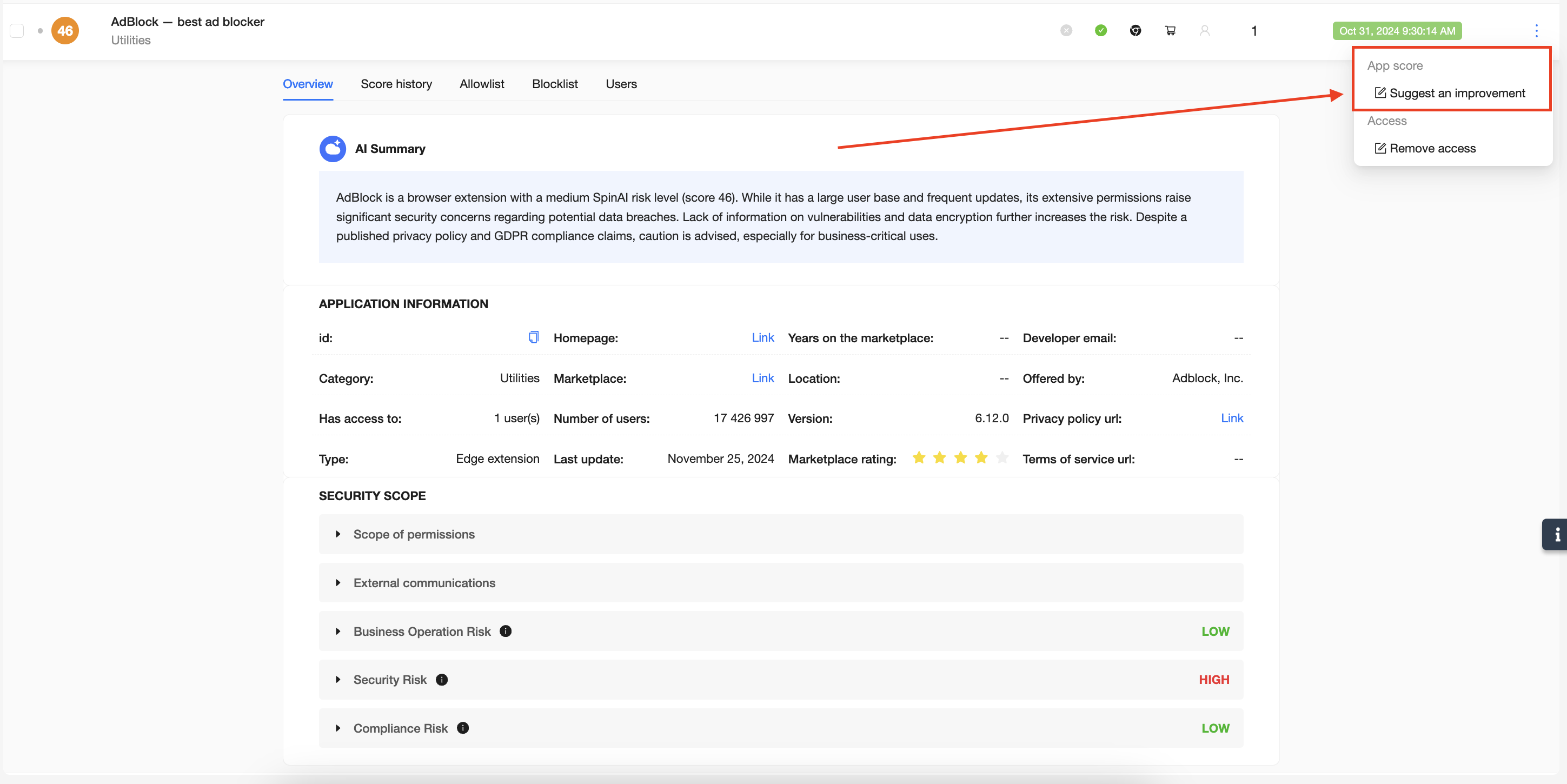Open the Blocklist tab
The height and width of the screenshot is (784, 1567).
tap(554, 84)
